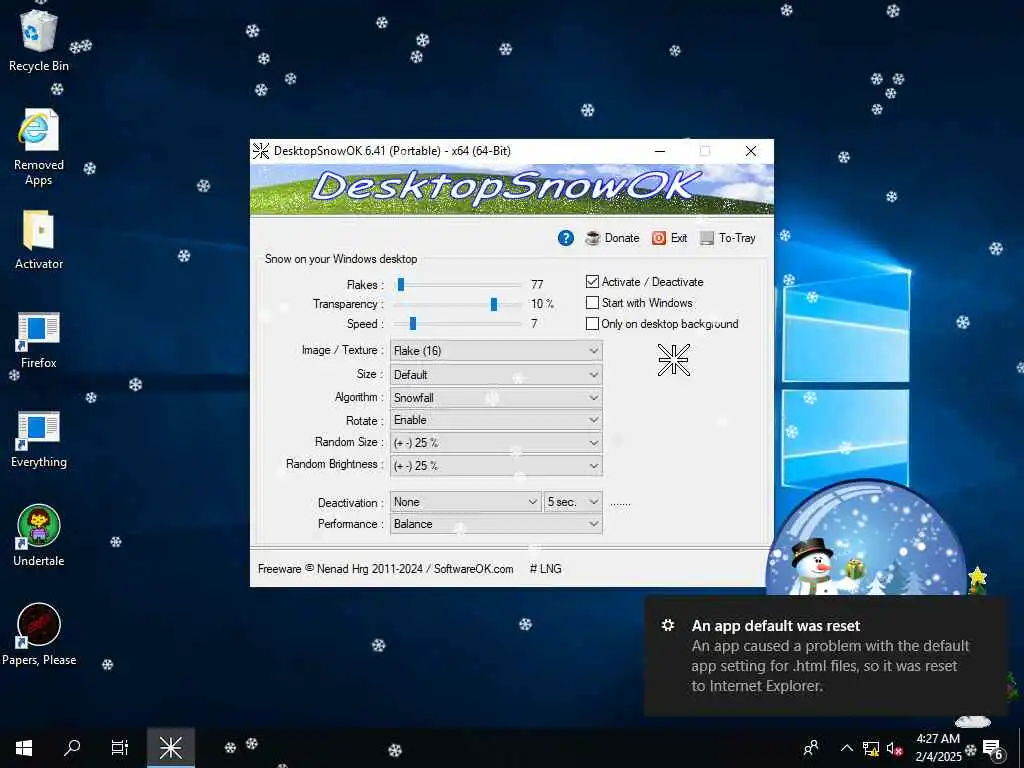Click the Speed slider thumb
1024x768 pixels.
coord(412,324)
